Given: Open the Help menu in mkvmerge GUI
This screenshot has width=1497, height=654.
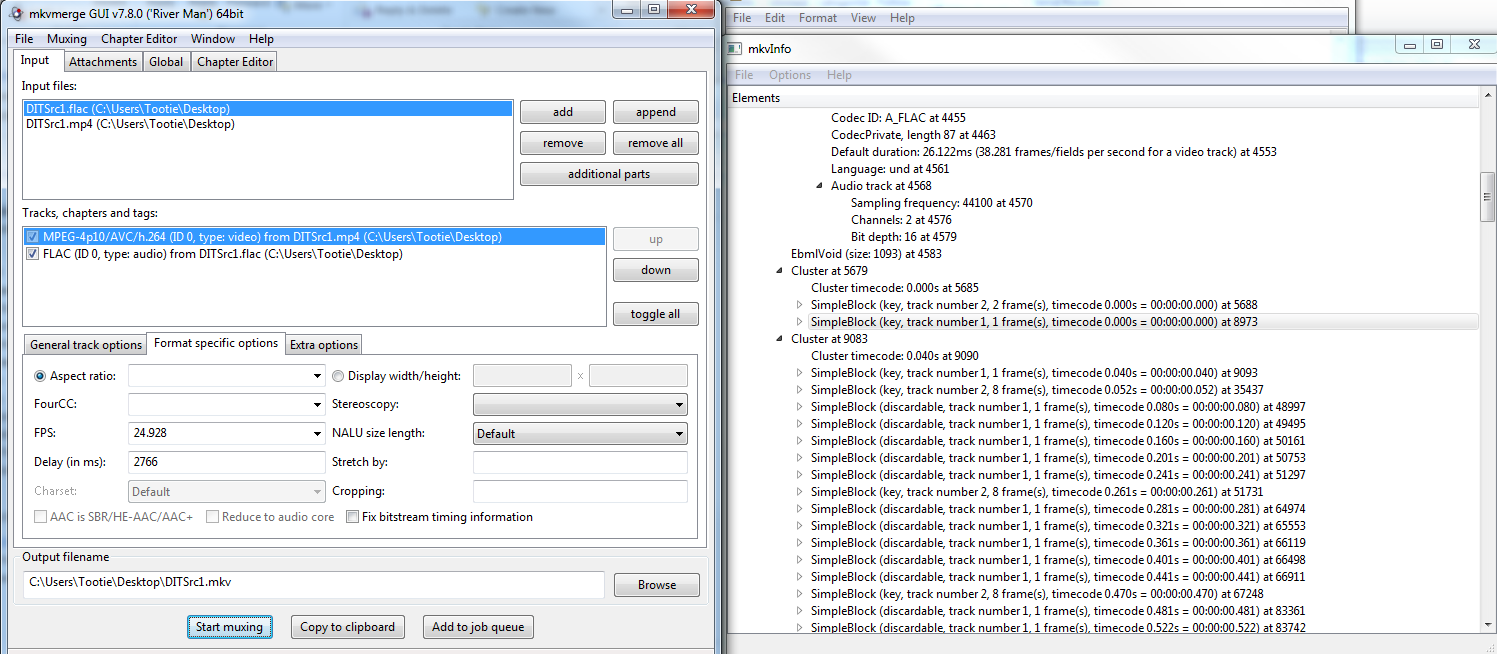Looking at the screenshot, I should tap(261, 39).
